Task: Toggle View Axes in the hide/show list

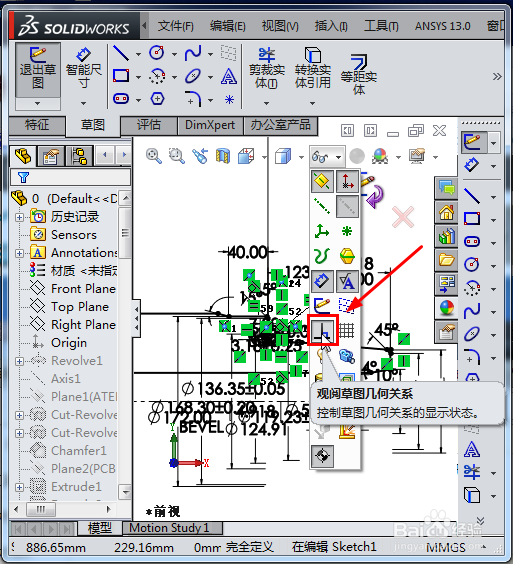Action: pyautogui.click(x=322, y=206)
